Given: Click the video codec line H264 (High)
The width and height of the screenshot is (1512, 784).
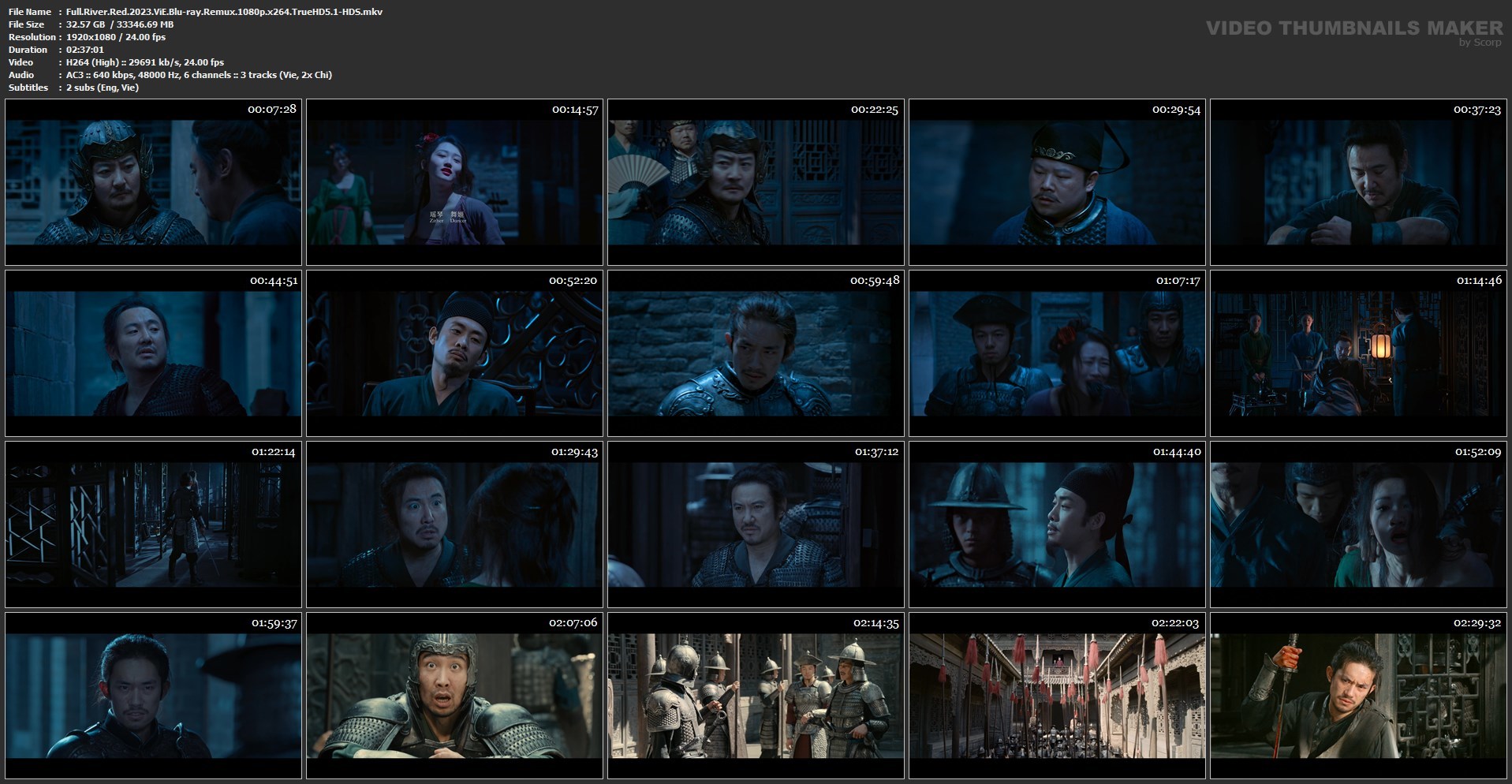Looking at the screenshot, I should 145,62.
